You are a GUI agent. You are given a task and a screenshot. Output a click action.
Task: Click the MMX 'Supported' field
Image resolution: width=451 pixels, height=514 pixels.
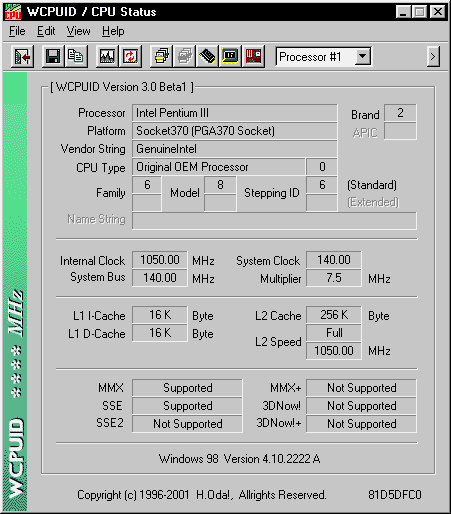click(x=187, y=388)
